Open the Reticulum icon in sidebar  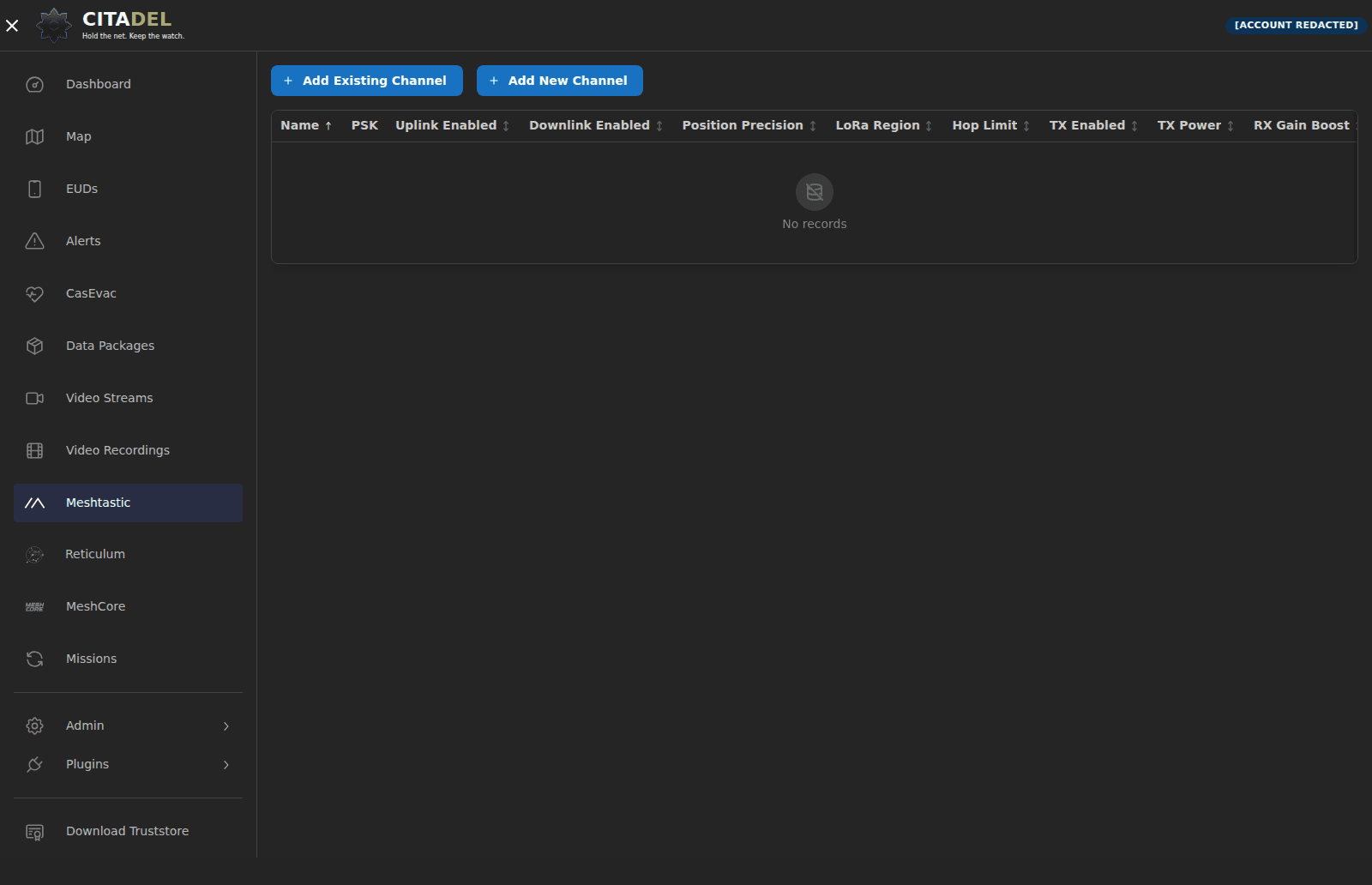[34, 555]
